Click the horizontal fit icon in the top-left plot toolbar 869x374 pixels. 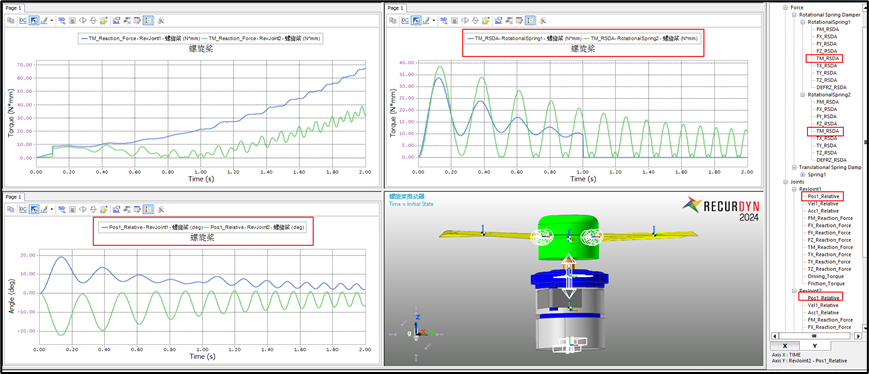click(83, 21)
